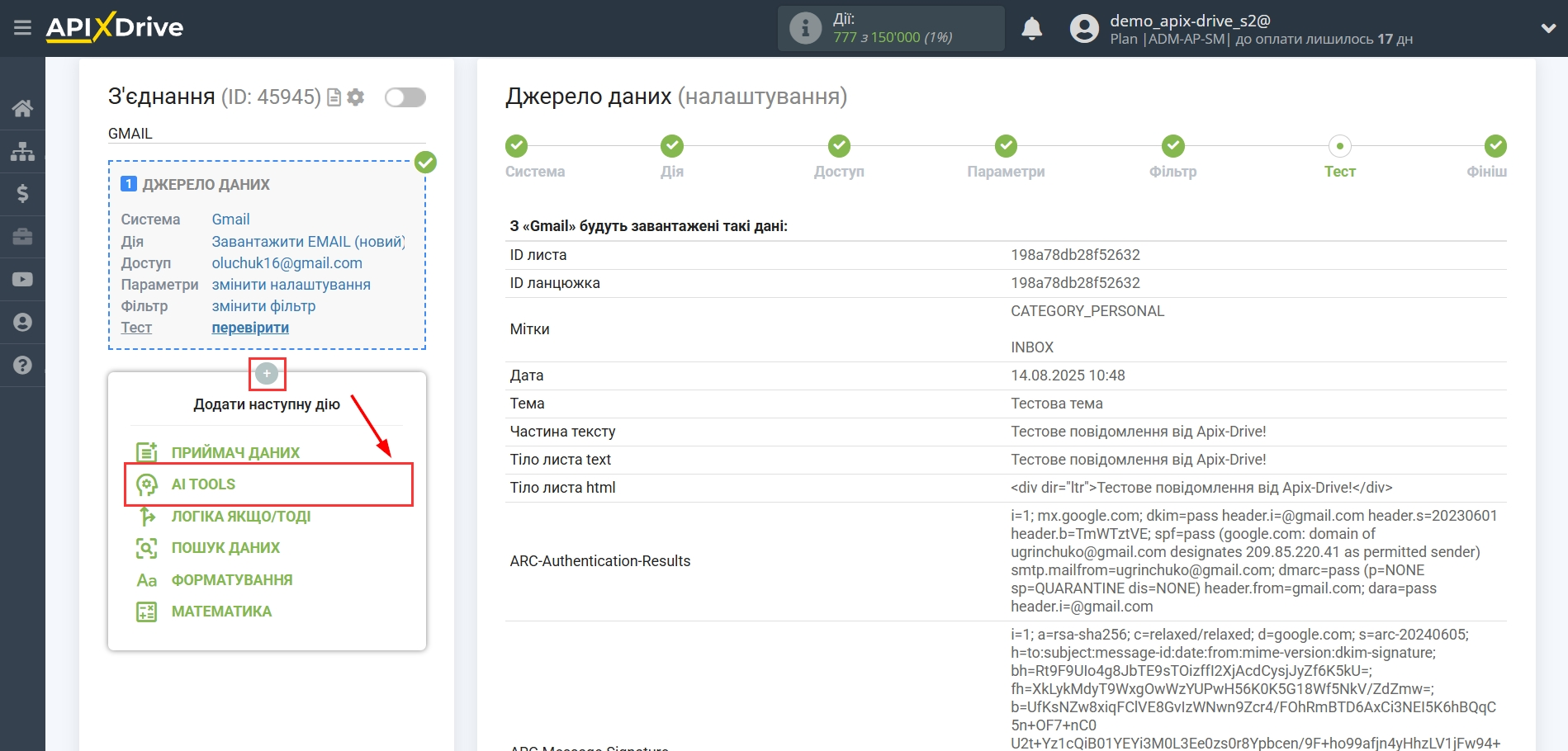The image size is (1568, 751).
Task: Go to Доступ step
Action: pyautogui.click(x=839, y=146)
